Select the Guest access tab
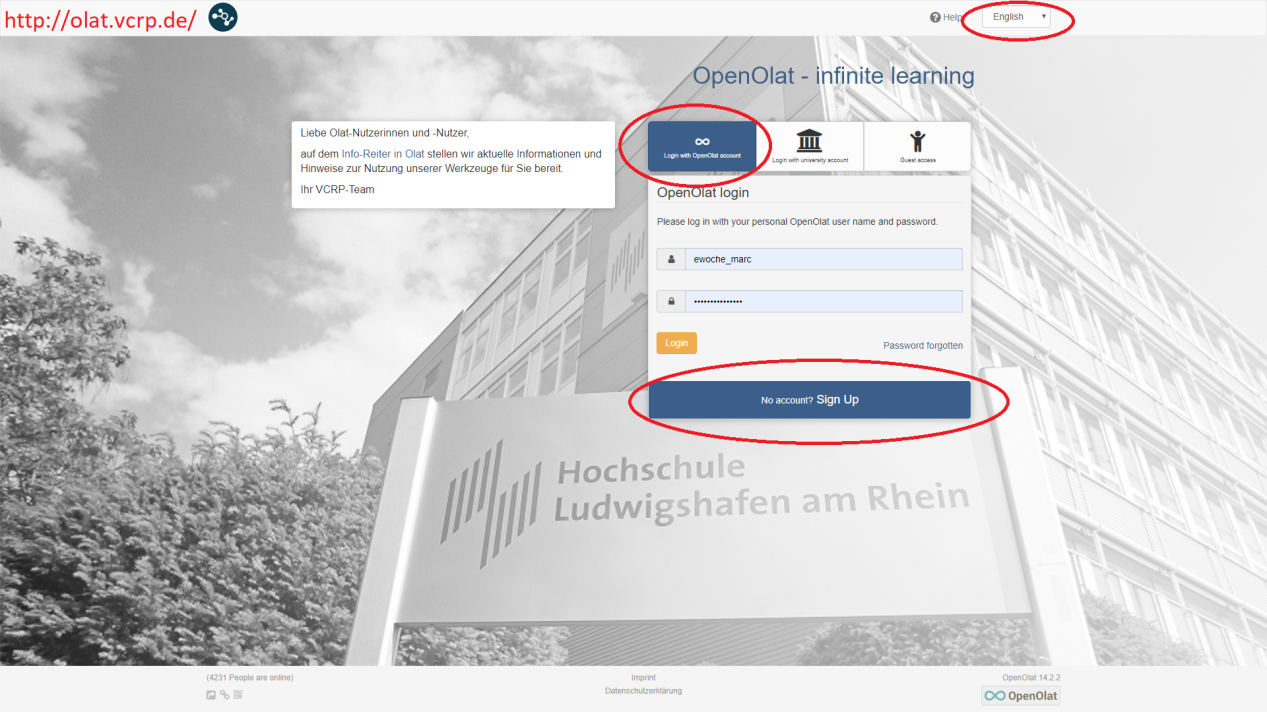Viewport: 1267px width, 712px height. [x=917, y=147]
